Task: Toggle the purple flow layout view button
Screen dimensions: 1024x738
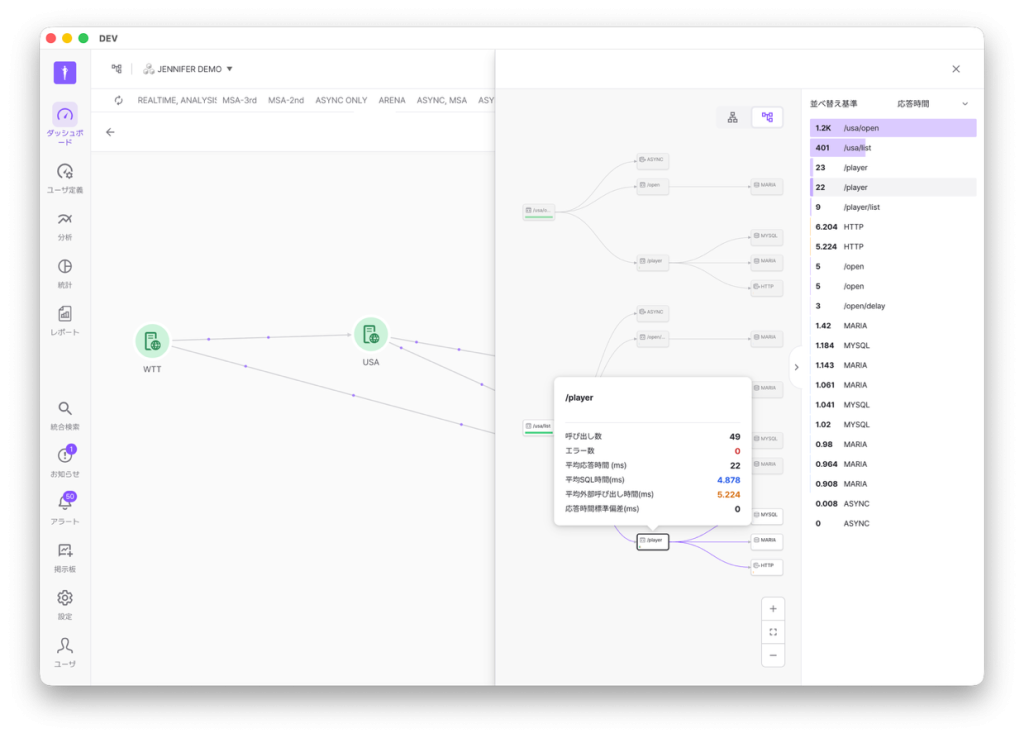Action: pos(767,118)
